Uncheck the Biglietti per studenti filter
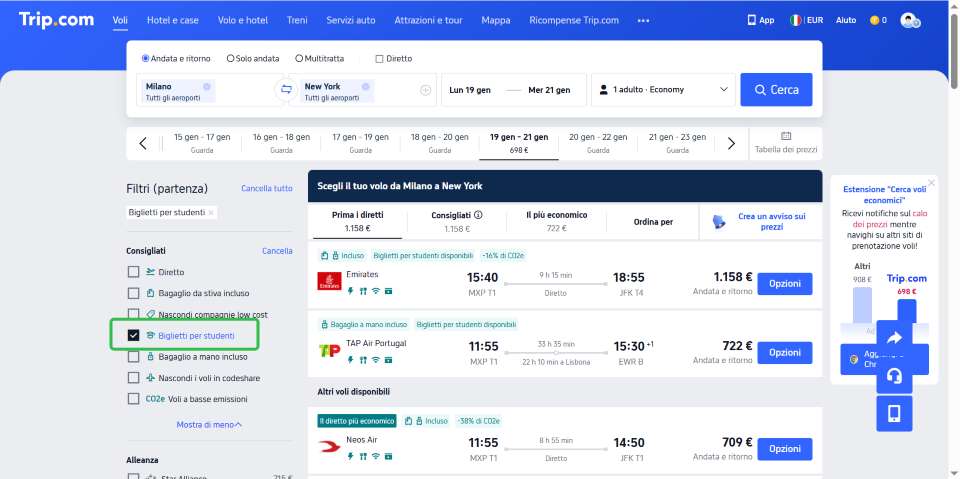Viewport: 960px width, 479px height. tap(133, 335)
